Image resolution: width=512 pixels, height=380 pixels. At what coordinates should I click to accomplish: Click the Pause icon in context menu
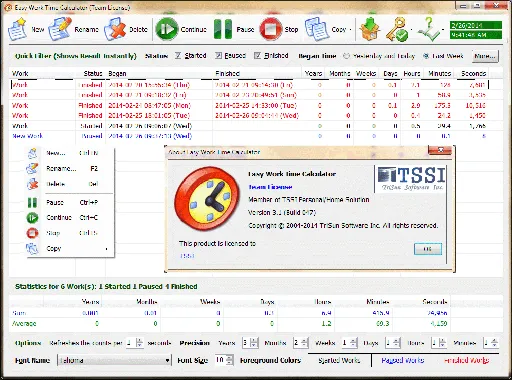point(32,202)
